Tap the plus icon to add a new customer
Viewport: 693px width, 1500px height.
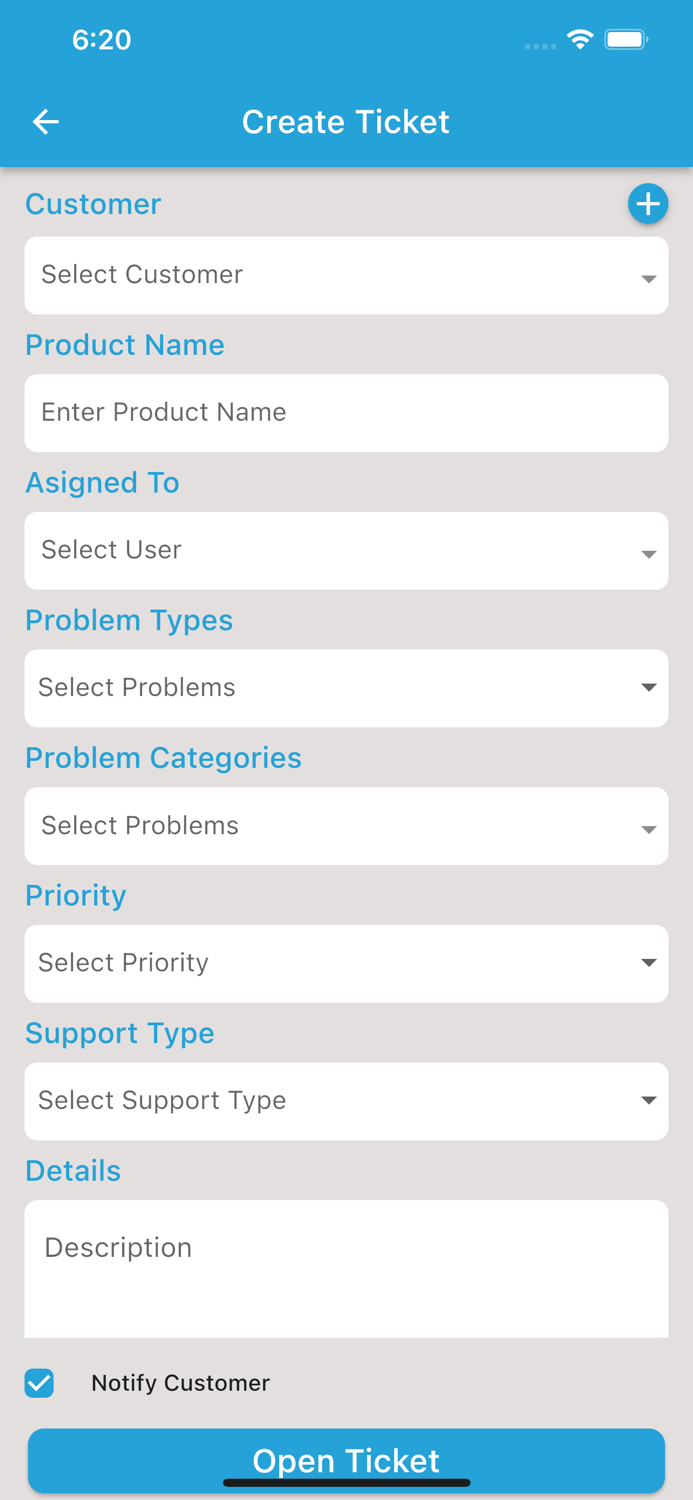[648, 203]
